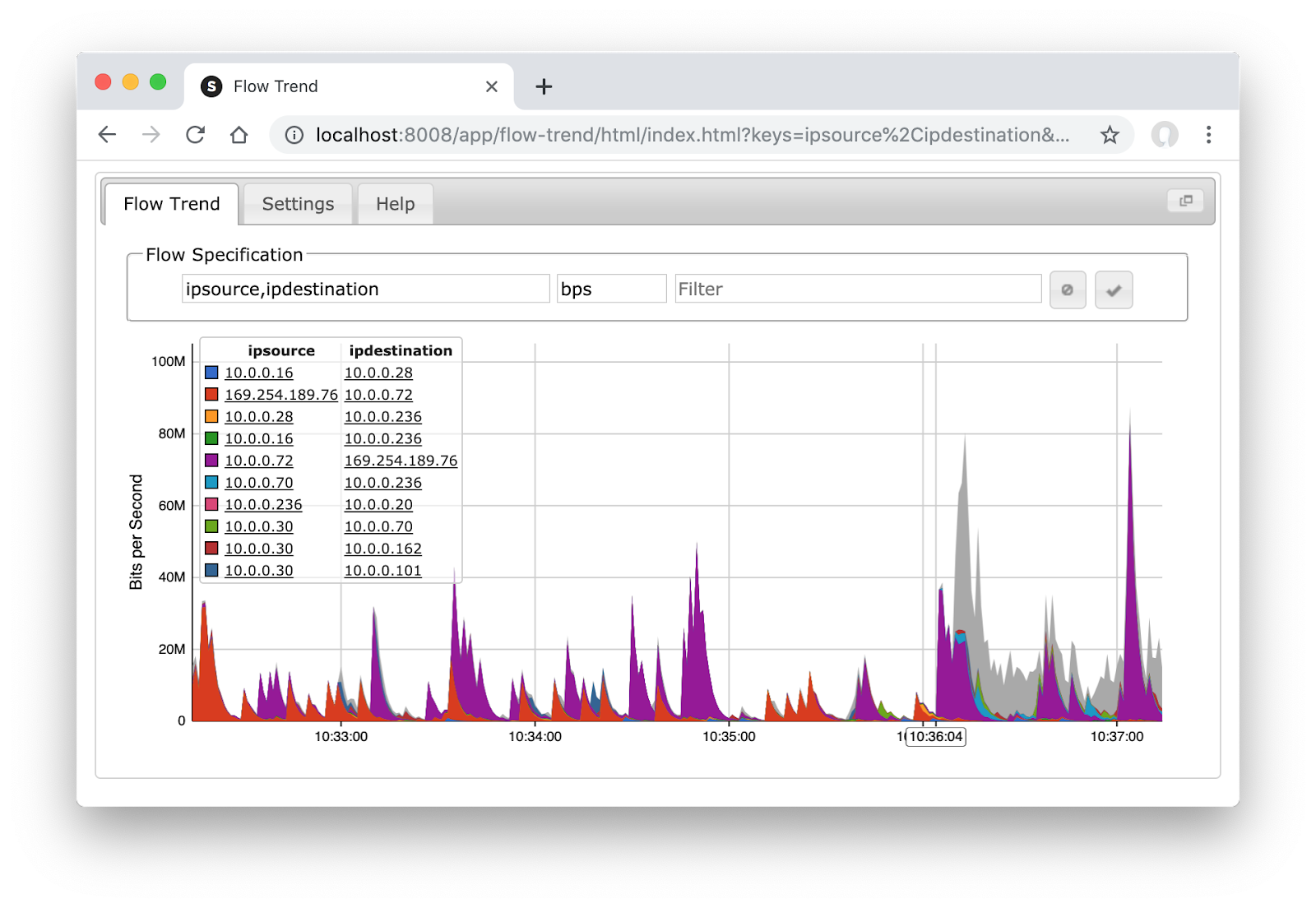This screenshot has width=1316, height=908.
Task: Click the bps value field
Action: (611, 289)
